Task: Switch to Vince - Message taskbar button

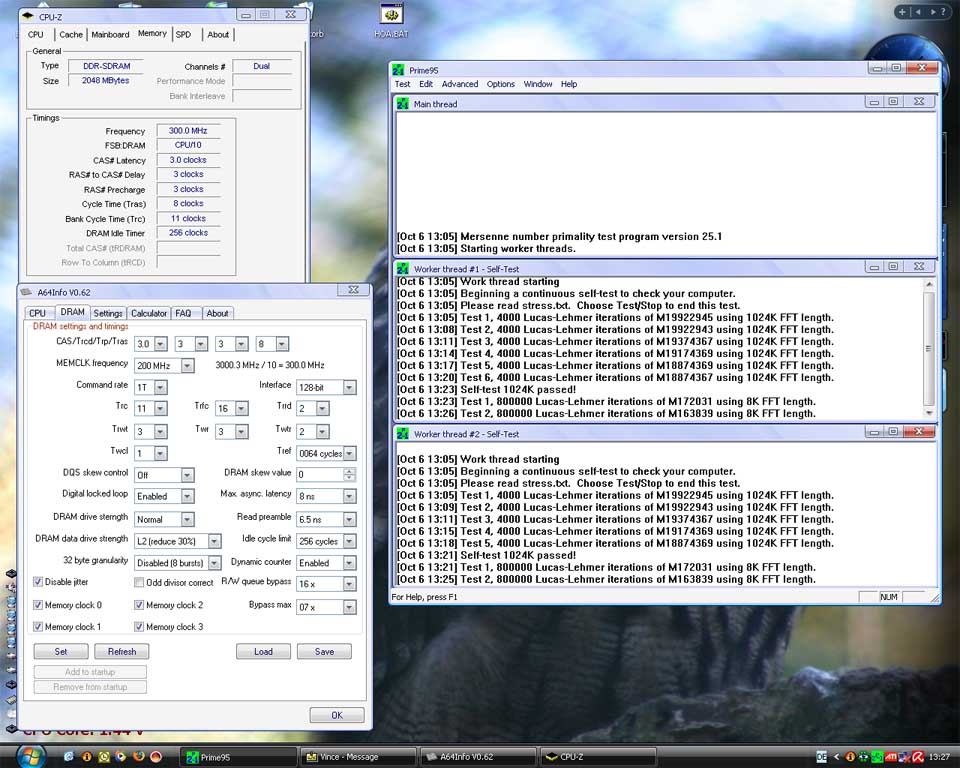Action: tap(358, 757)
